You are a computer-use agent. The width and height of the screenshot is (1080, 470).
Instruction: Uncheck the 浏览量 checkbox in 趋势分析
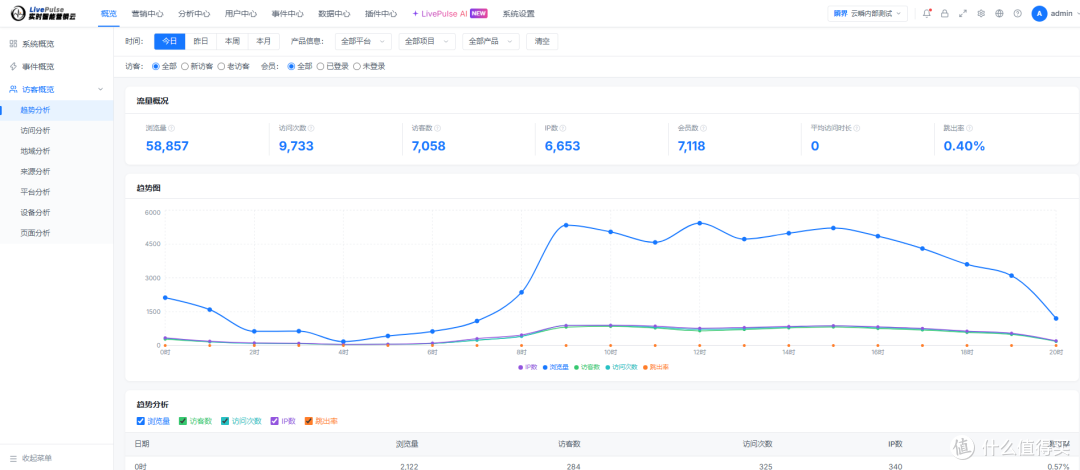click(x=141, y=421)
